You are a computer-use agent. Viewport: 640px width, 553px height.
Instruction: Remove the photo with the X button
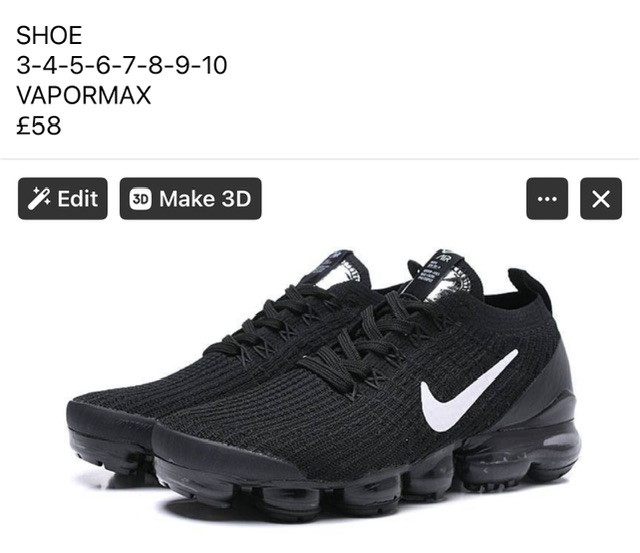point(601,199)
